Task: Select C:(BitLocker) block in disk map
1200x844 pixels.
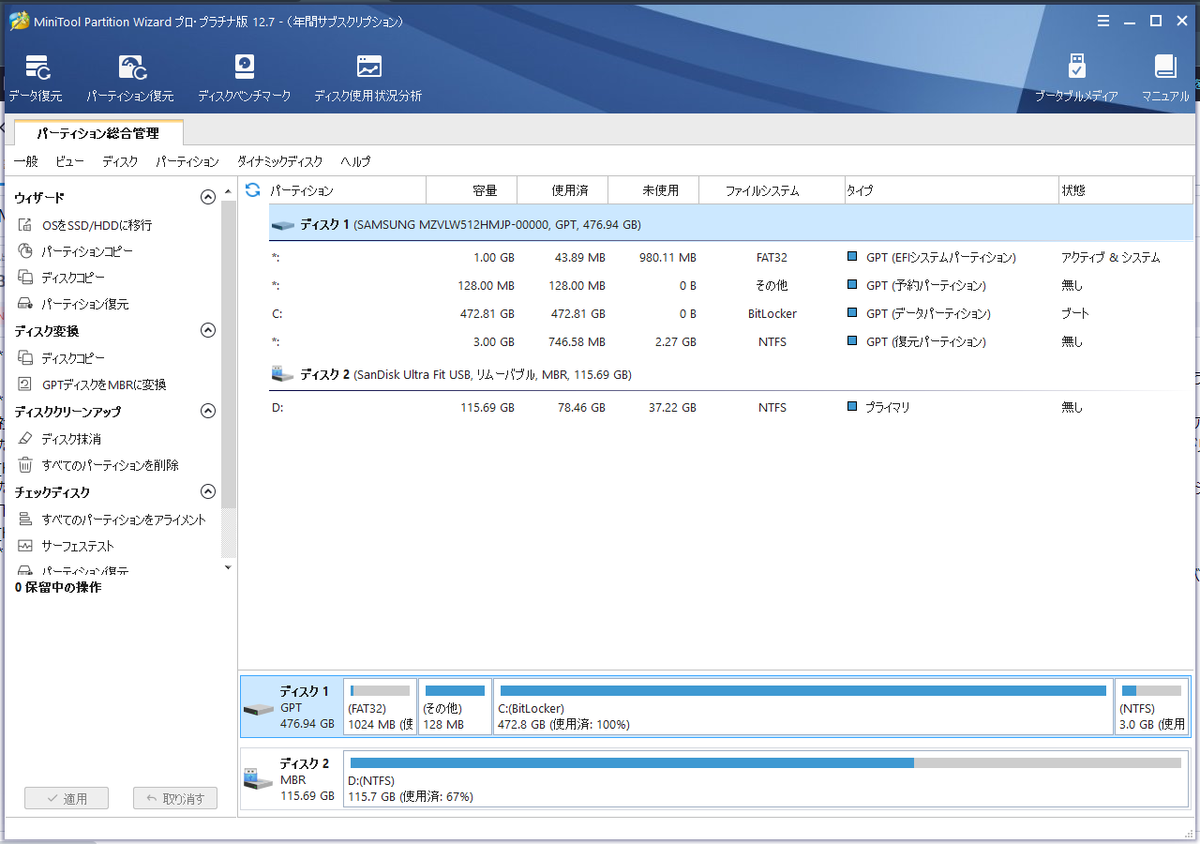Action: 803,707
